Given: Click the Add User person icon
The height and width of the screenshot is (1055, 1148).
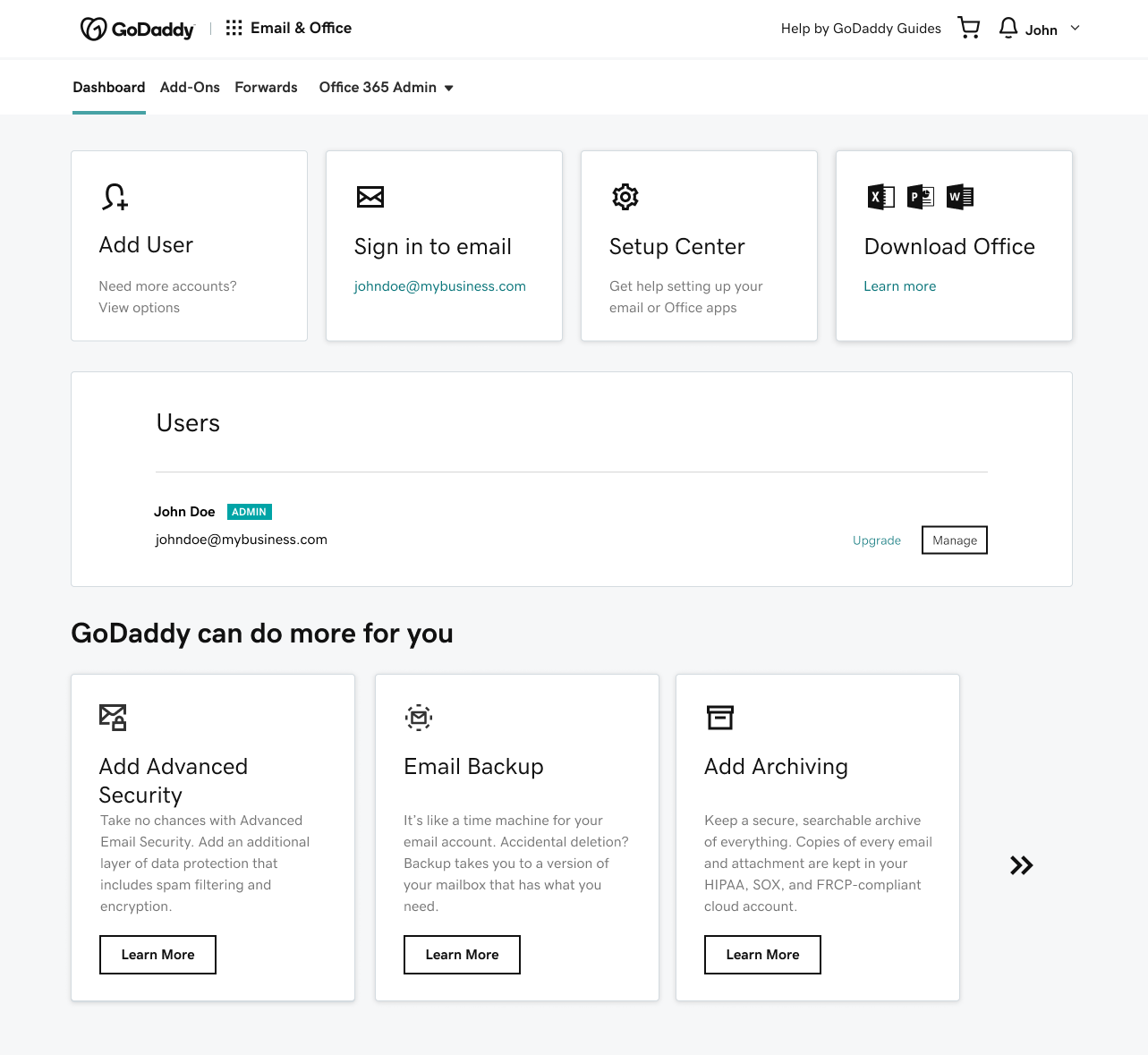Looking at the screenshot, I should click(115, 196).
